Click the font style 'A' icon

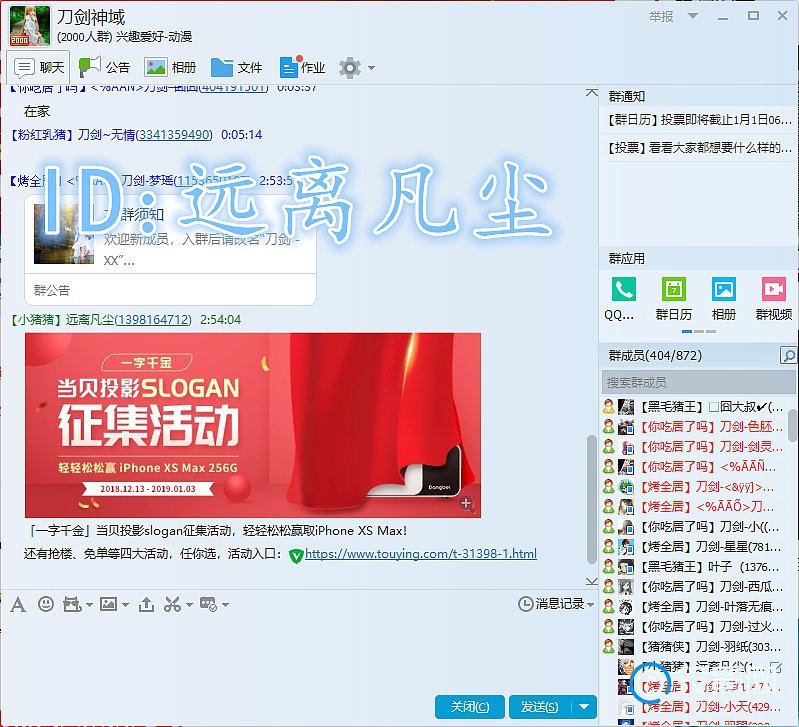click(17, 604)
